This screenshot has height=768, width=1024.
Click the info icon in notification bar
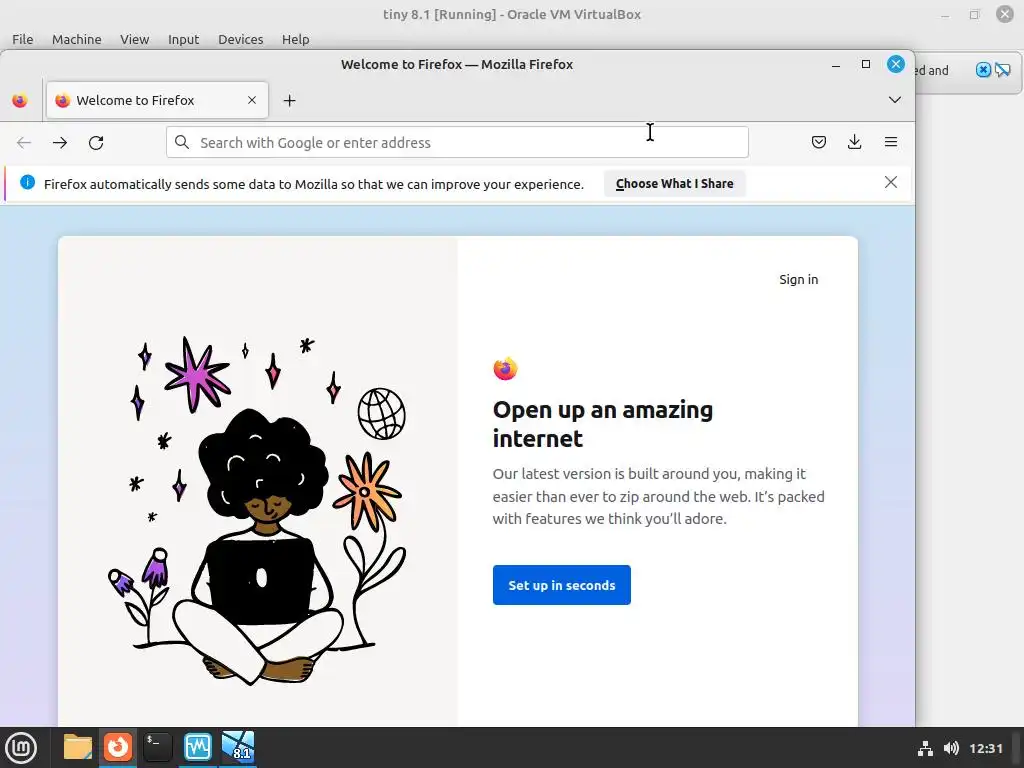click(27, 182)
